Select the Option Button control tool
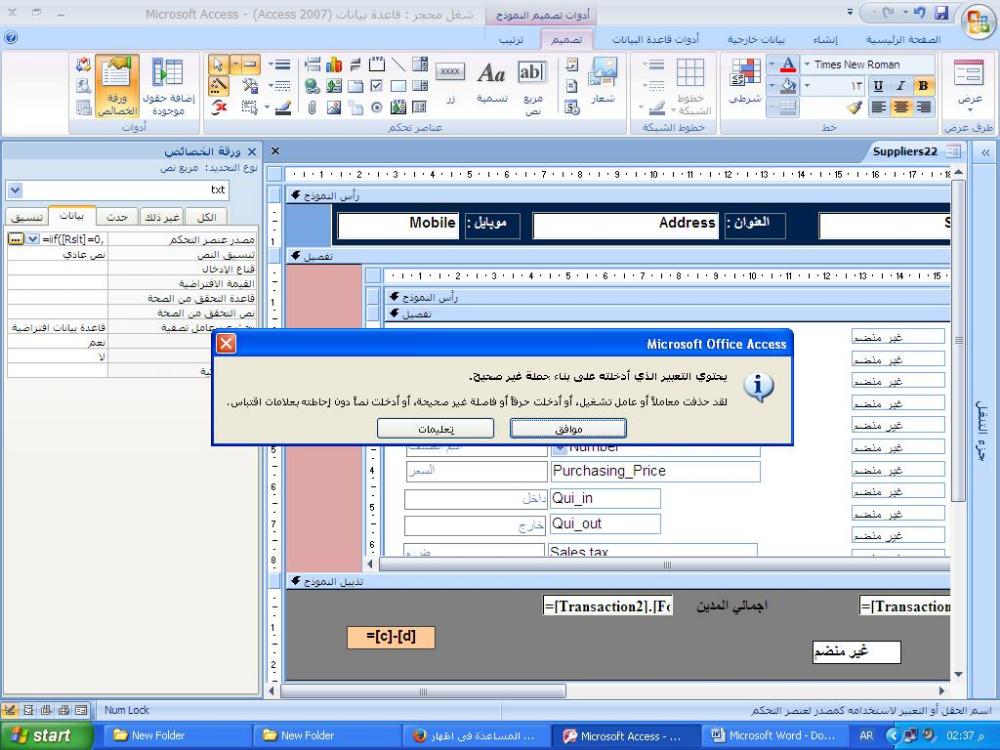1000x750 pixels. pos(376,107)
